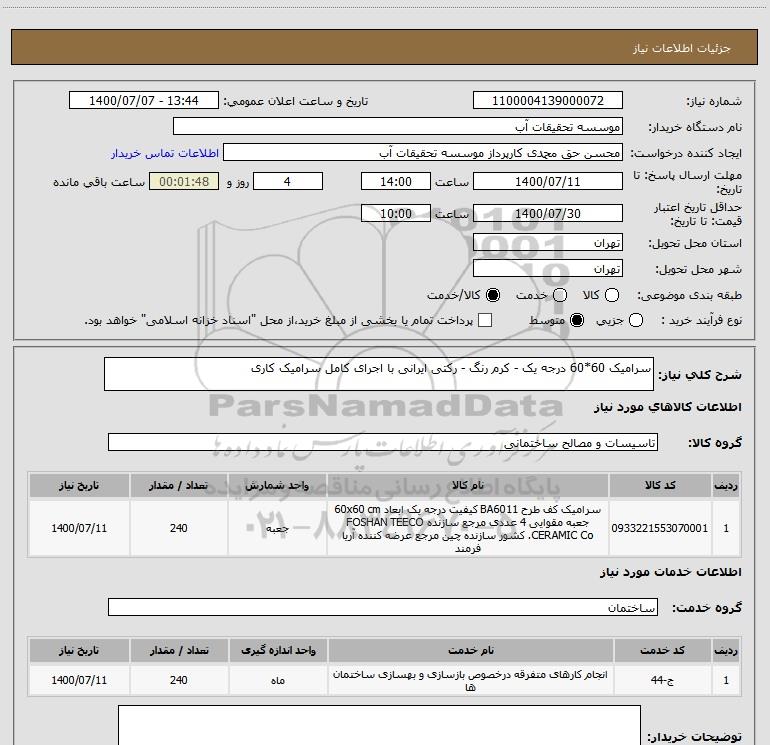
Task: Click the کد خدمت column header
Action: 662,651
